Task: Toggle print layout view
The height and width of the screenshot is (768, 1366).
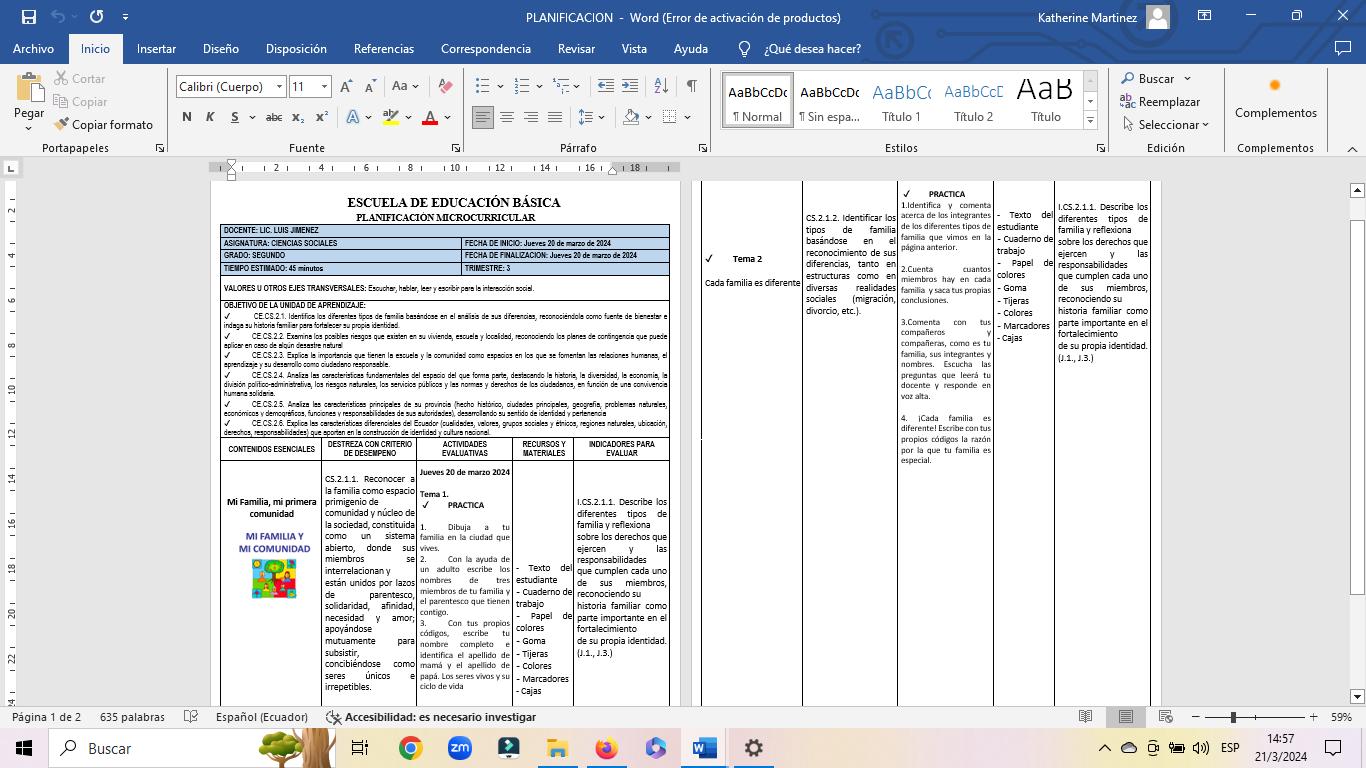Action: [x=1125, y=717]
